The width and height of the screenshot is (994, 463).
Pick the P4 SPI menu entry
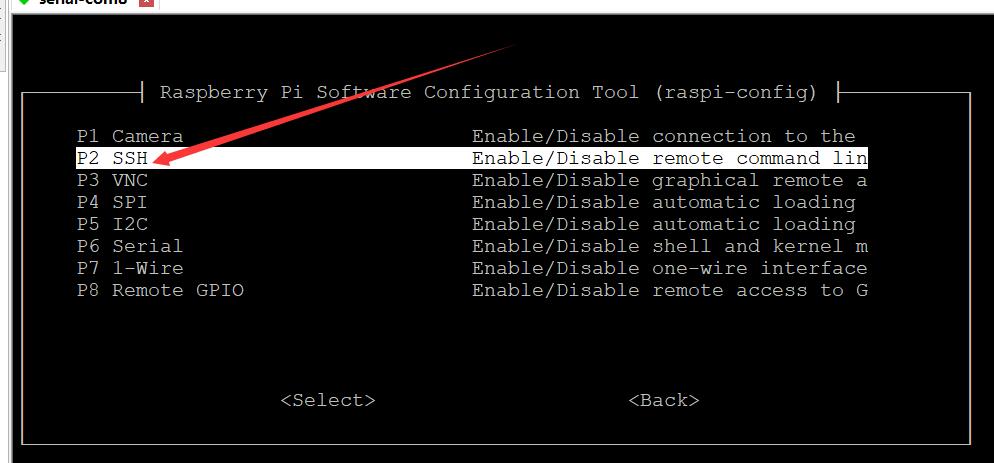112,202
